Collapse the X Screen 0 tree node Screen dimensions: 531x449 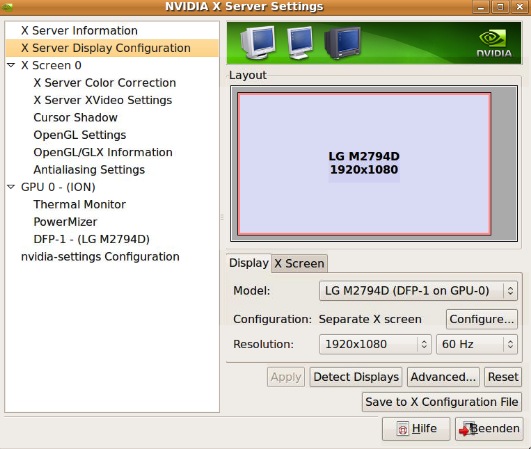coord(11,65)
